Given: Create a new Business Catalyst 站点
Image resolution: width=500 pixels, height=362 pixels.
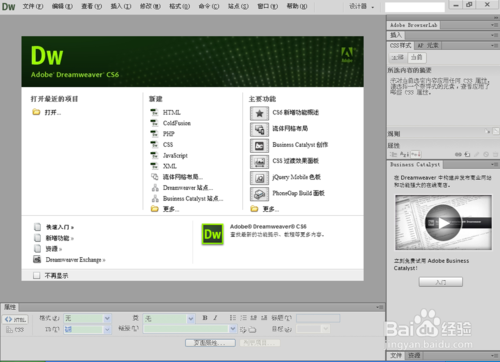Looking at the screenshot, I should click(193, 198).
